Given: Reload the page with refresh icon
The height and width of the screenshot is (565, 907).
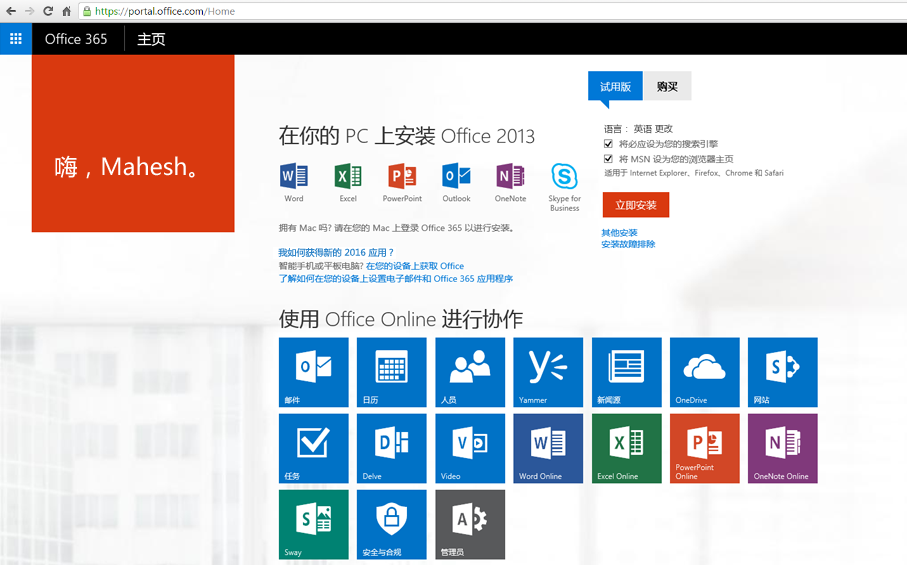Looking at the screenshot, I should click(48, 11).
